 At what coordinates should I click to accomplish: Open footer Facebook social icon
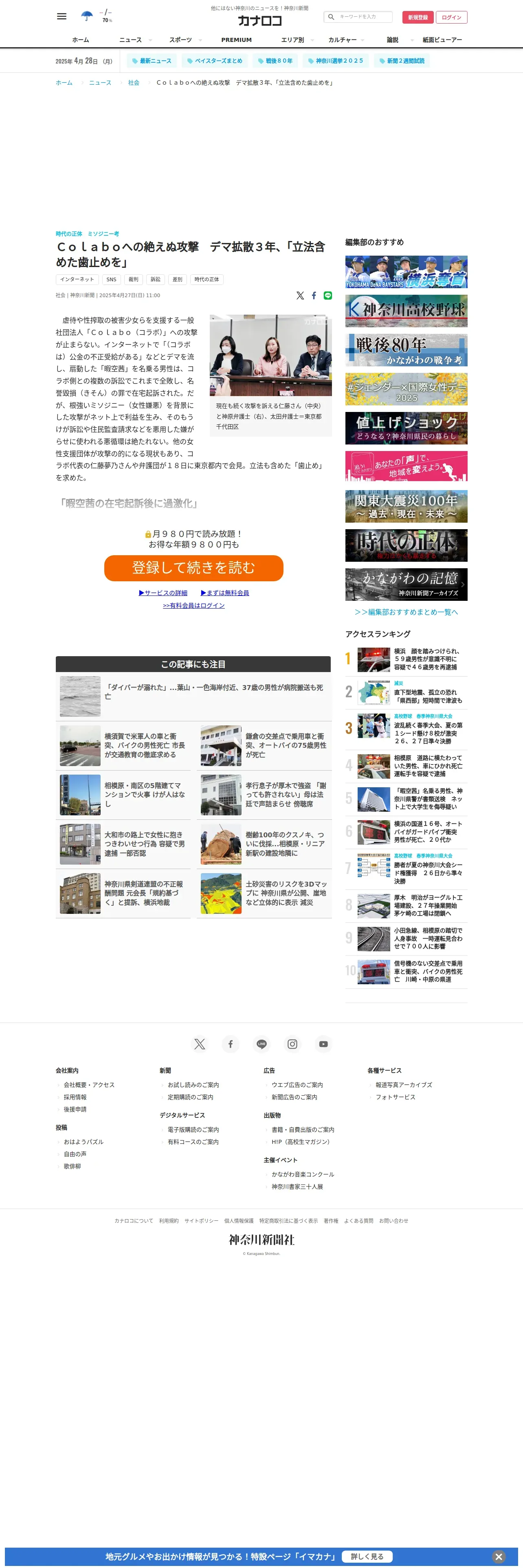point(231,1044)
